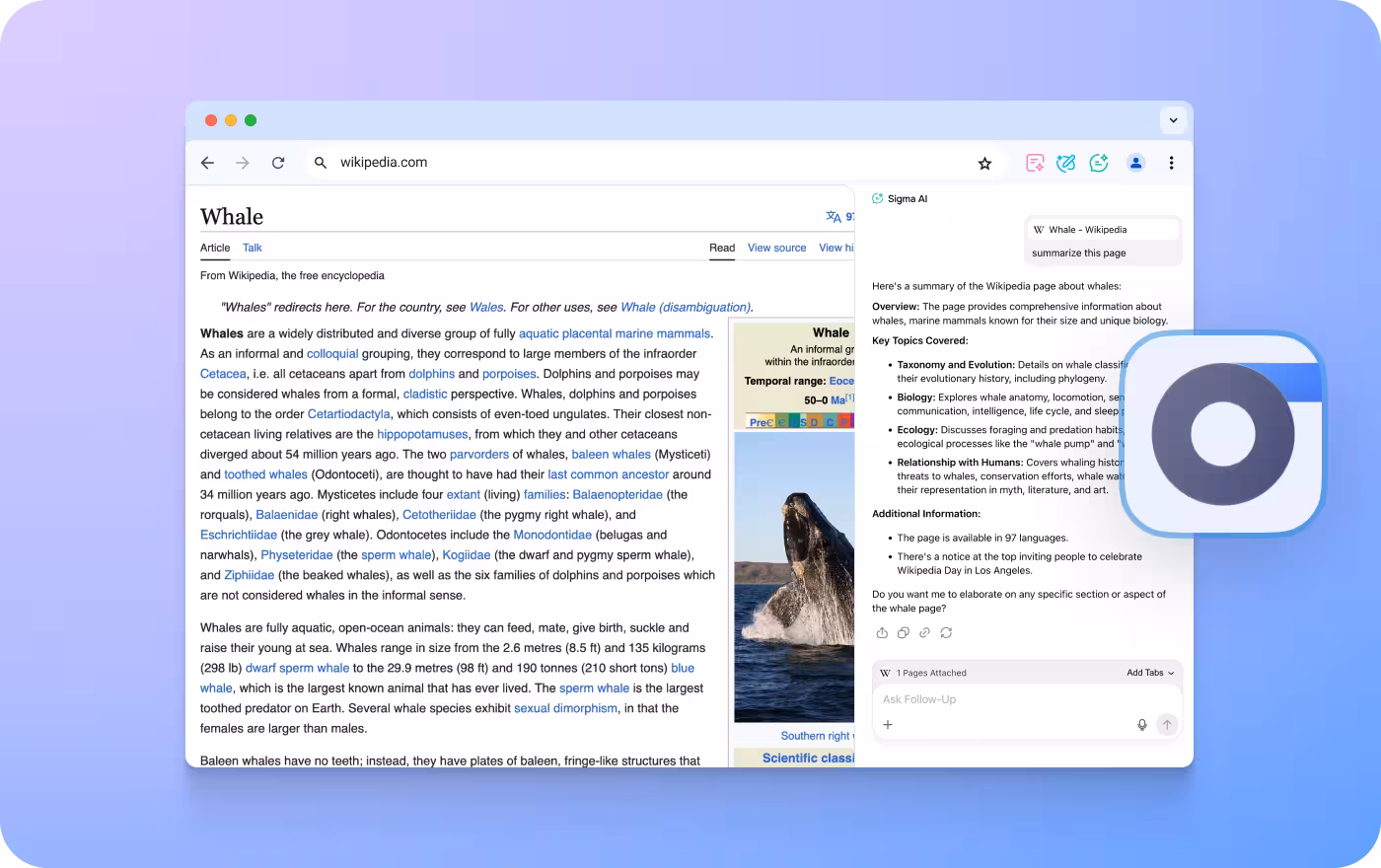
Task: Open the sexual dimorphism link
Action: (566, 708)
